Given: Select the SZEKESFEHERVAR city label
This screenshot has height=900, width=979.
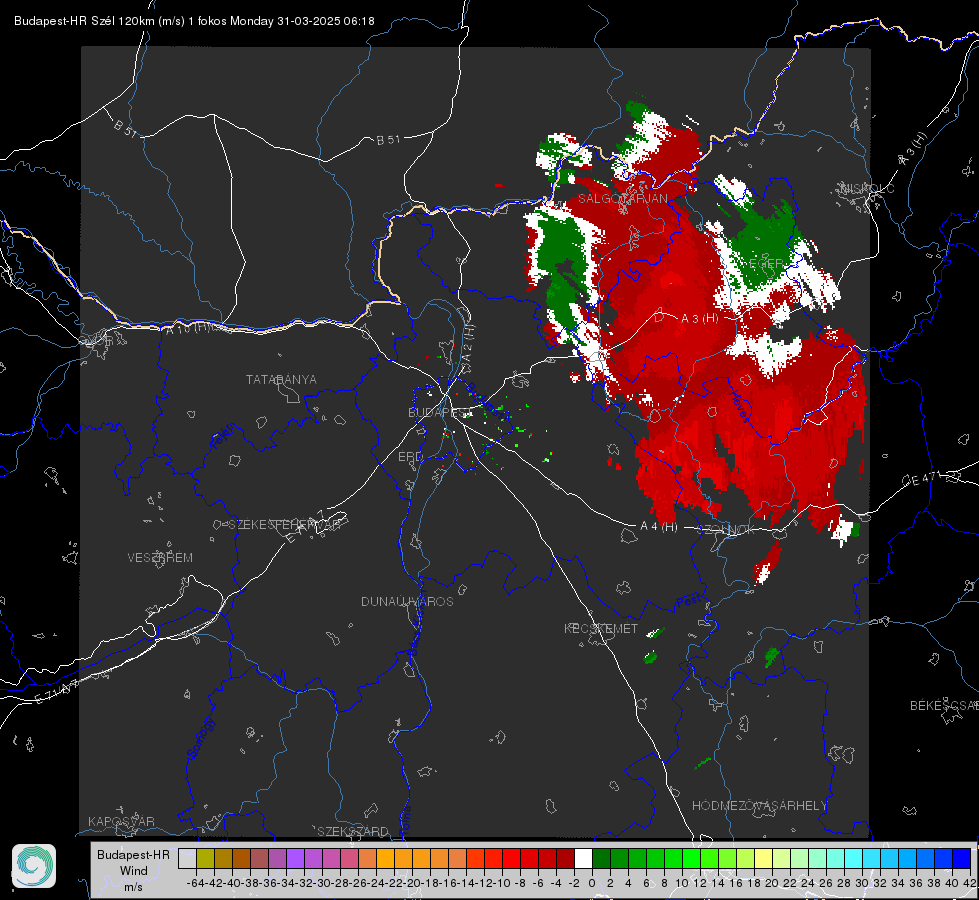Looking at the screenshot, I should pyautogui.click(x=284, y=525).
